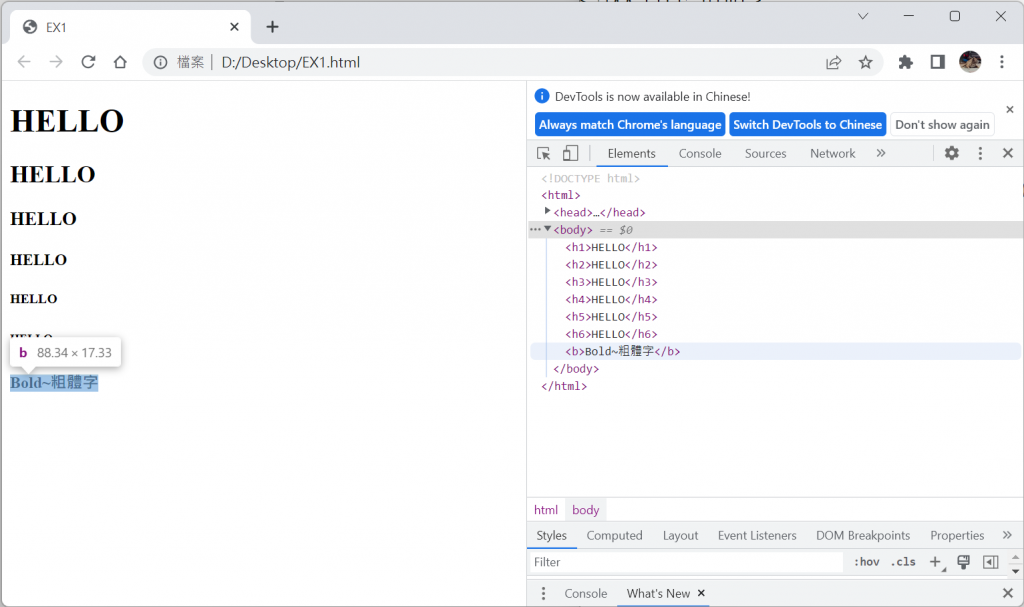Open a new browser tab
This screenshot has width=1024, height=607.
coord(272,27)
